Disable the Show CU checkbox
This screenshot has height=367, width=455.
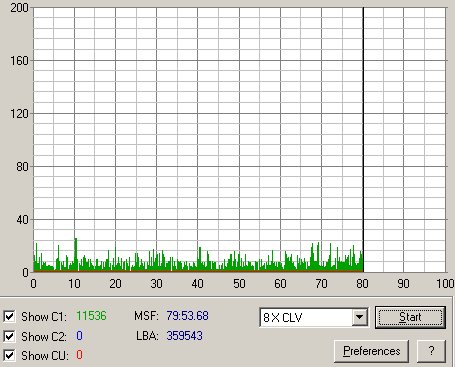click(x=9, y=356)
